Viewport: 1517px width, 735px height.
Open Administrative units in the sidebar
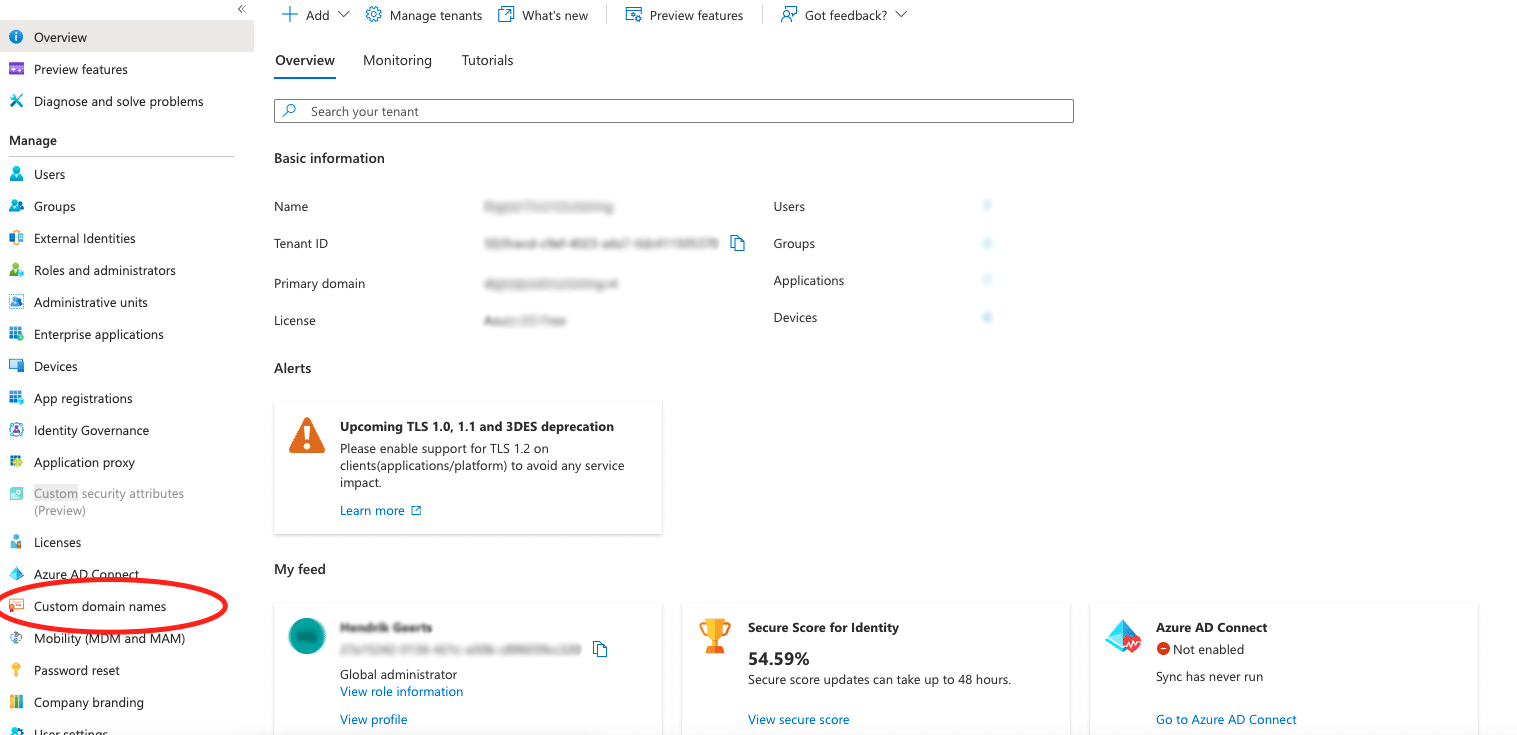(x=91, y=302)
